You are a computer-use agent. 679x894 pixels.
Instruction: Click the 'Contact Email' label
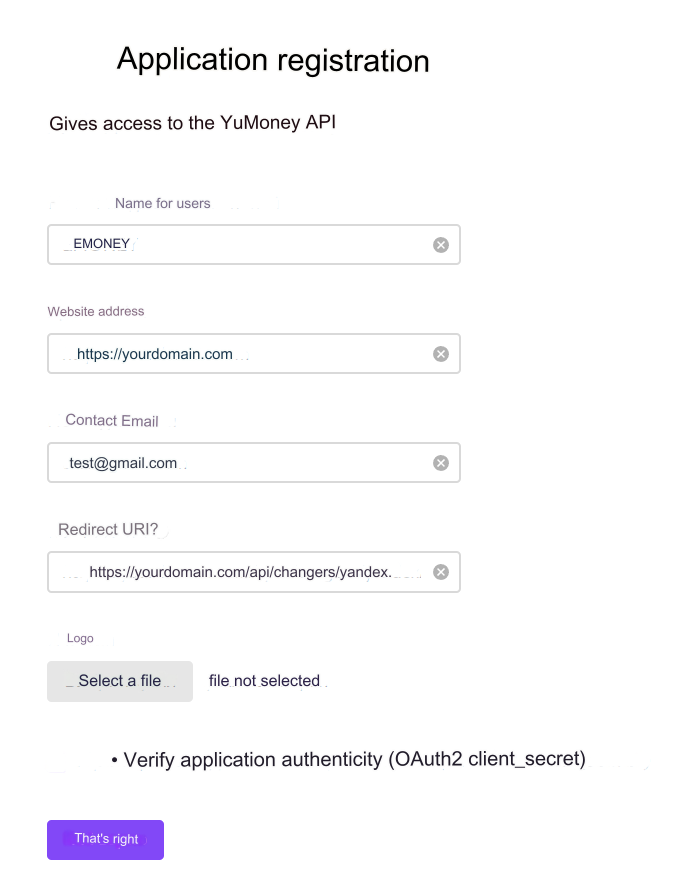tap(112, 421)
